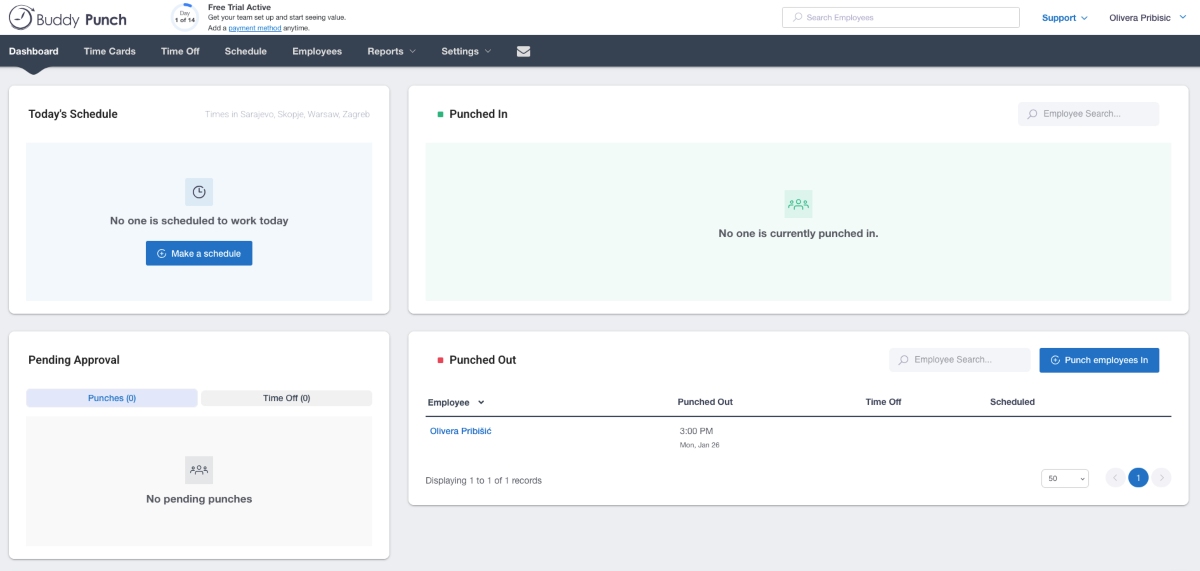The width and height of the screenshot is (1200, 571).
Task: Open the Time Cards menu item
Action: 110,52
